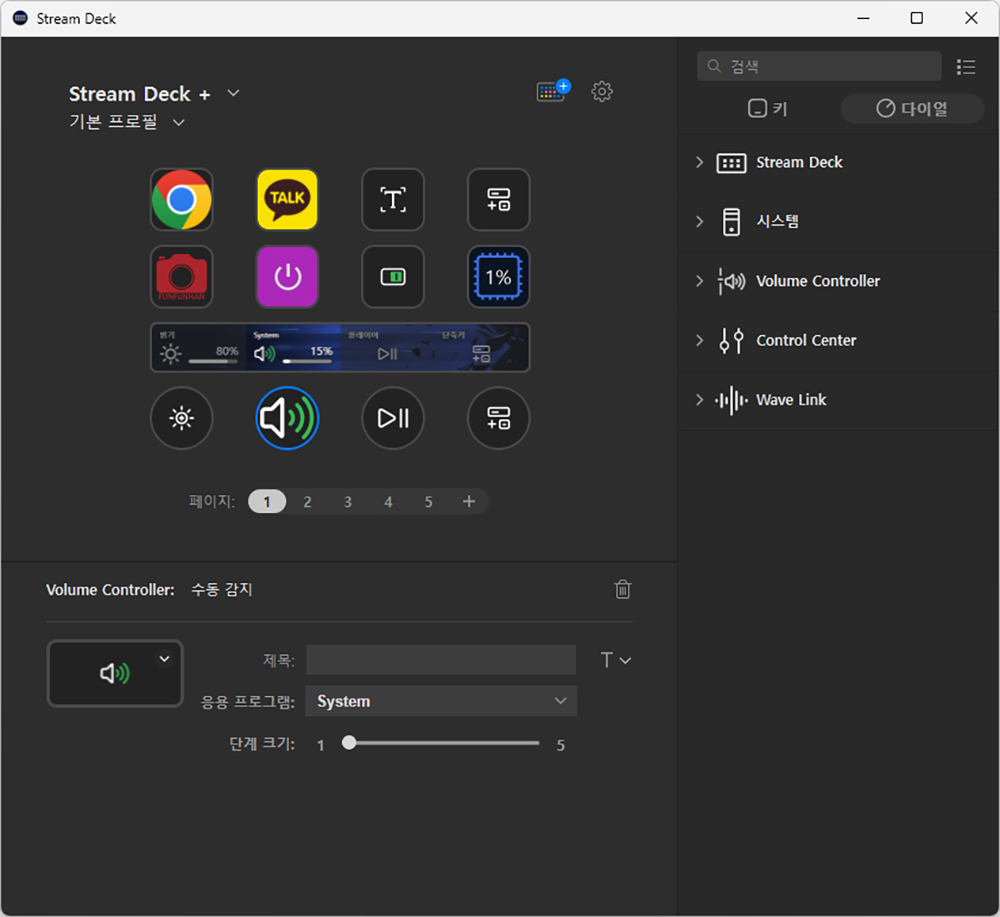This screenshot has height=917, width=1000.
Task: Click the 시스템 category label
Action: [x=777, y=221]
